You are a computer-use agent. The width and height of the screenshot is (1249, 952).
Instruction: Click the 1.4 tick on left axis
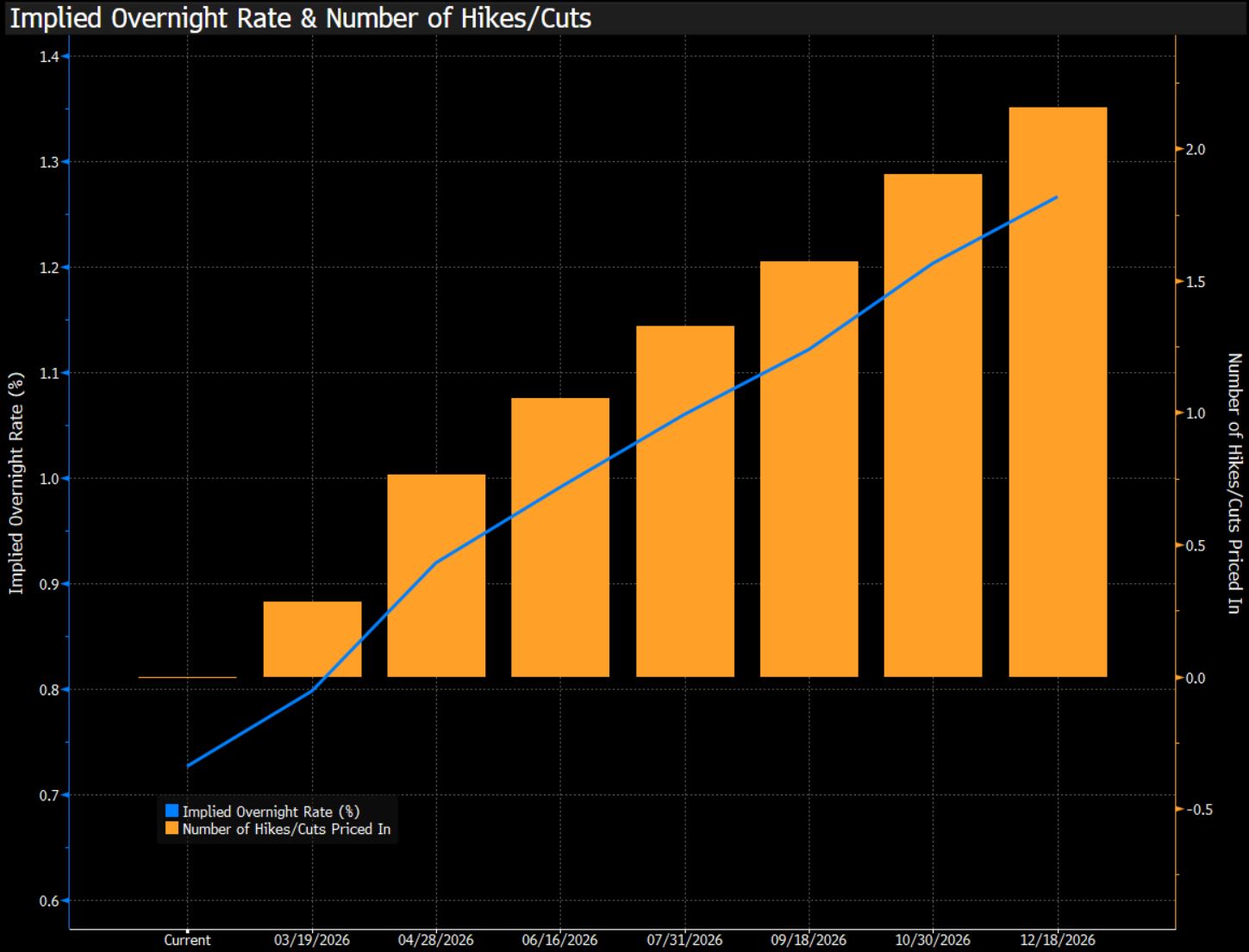click(49, 57)
